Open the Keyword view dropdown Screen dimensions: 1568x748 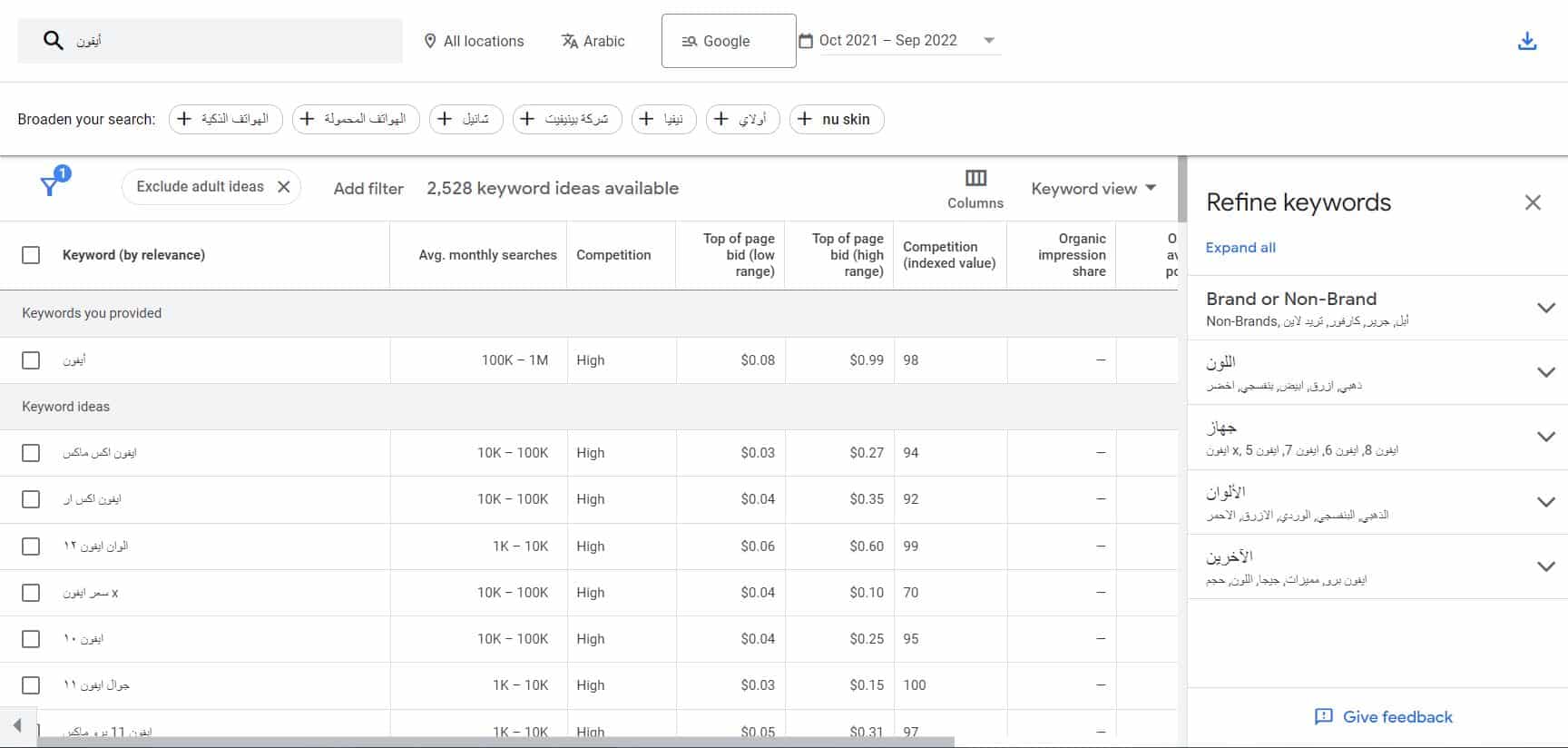1093,188
